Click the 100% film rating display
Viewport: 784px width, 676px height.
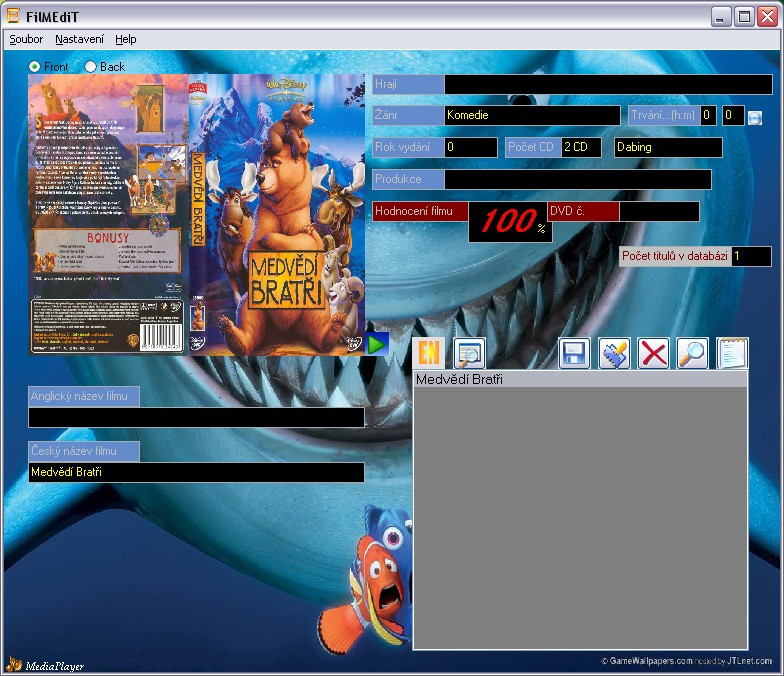510,222
